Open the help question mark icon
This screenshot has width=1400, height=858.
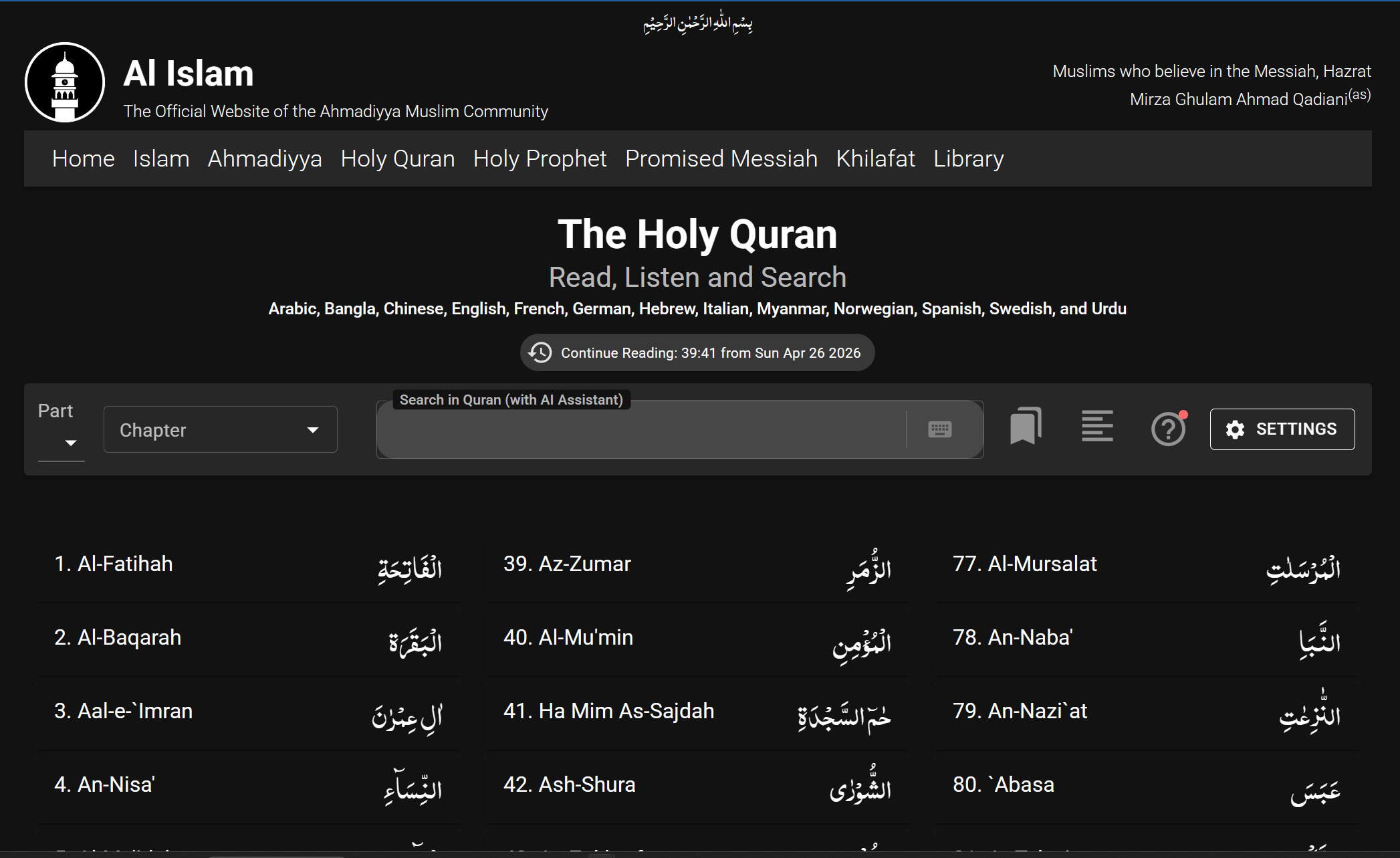(x=1169, y=428)
